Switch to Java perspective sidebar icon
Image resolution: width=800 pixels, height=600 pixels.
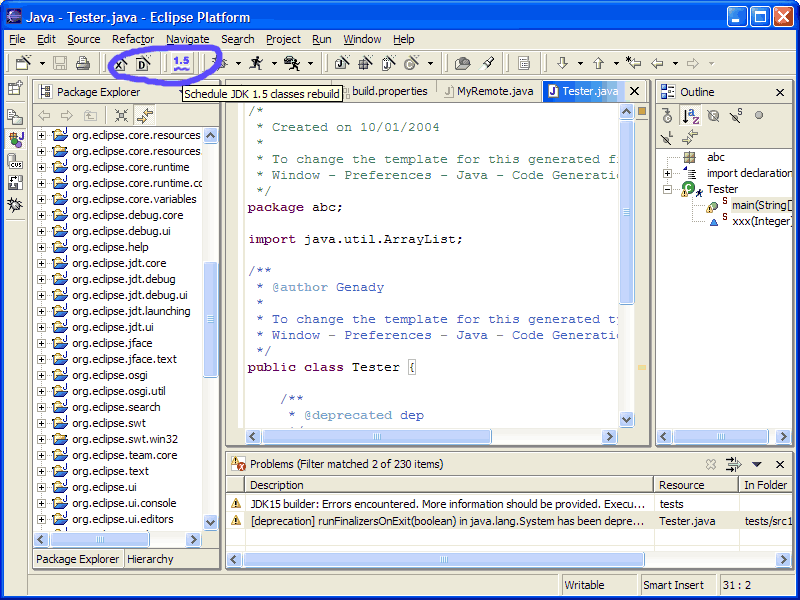click(15, 139)
